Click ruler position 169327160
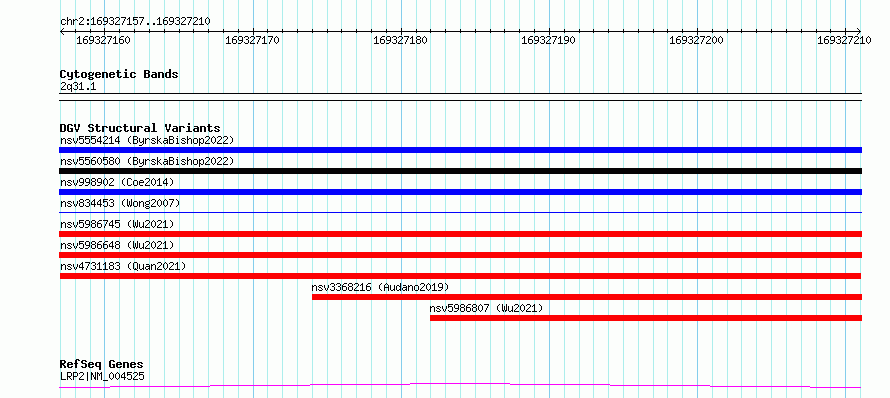The height and width of the screenshot is (398, 890). [x=103, y=40]
